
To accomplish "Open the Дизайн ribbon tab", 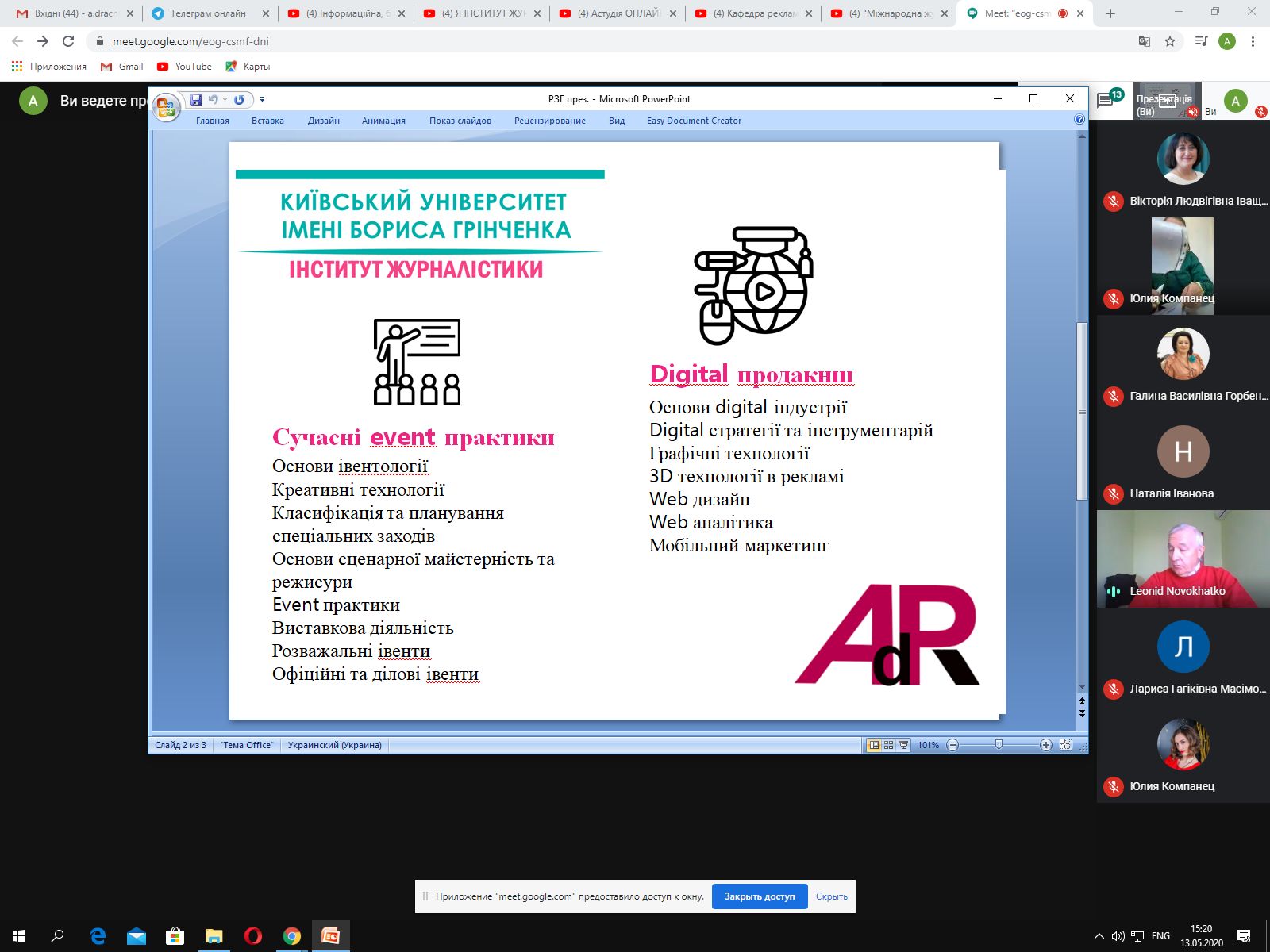I will [x=323, y=121].
